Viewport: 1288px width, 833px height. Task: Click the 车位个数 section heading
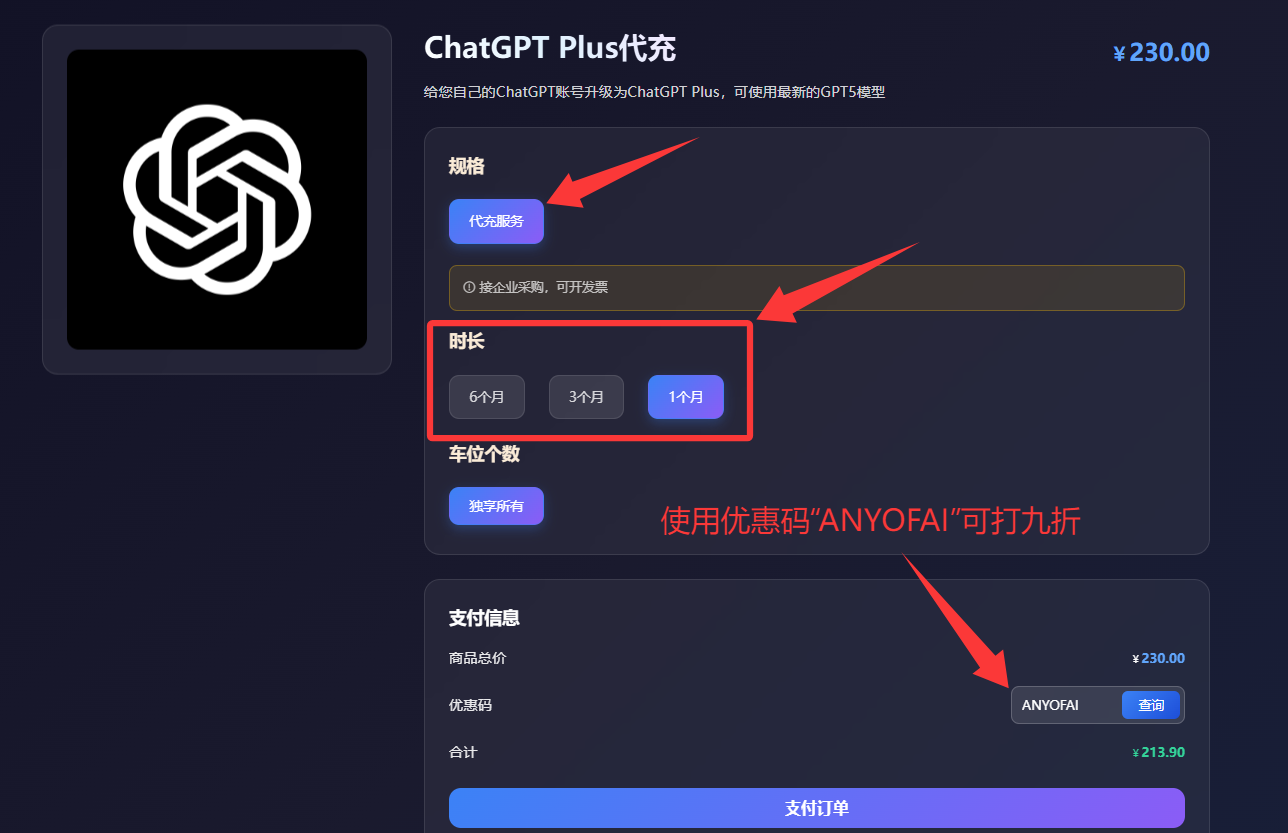tap(484, 454)
